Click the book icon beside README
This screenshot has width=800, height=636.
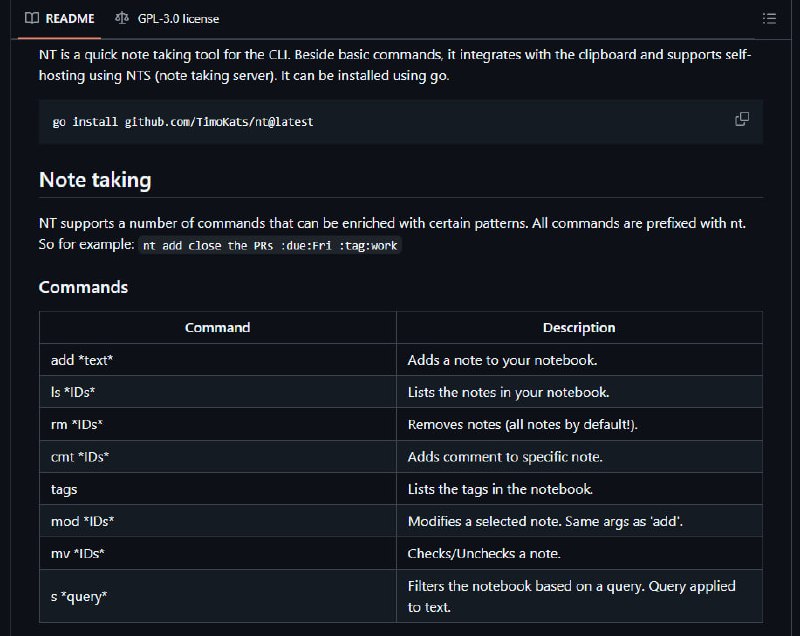point(32,19)
